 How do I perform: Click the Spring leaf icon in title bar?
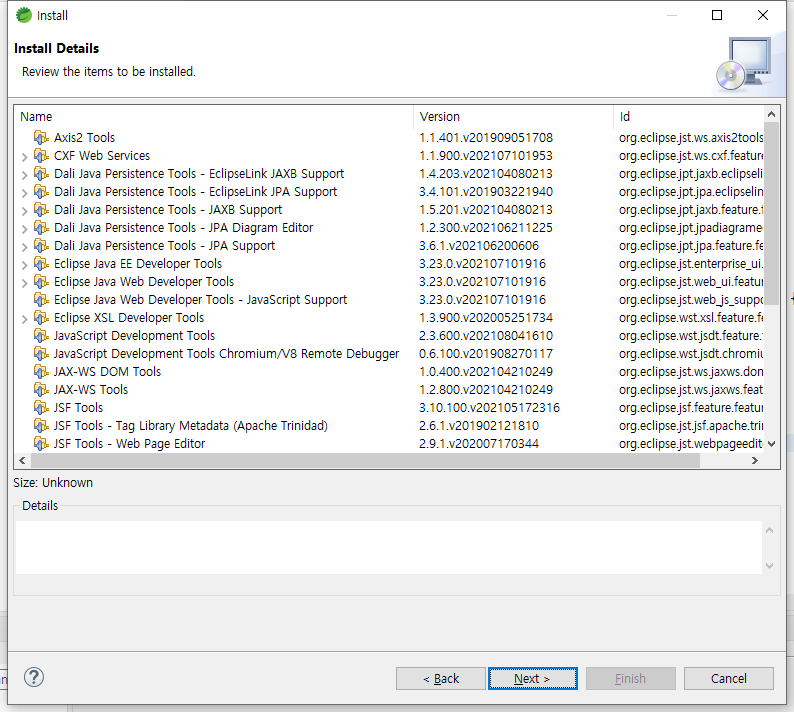pyautogui.click(x=23, y=15)
